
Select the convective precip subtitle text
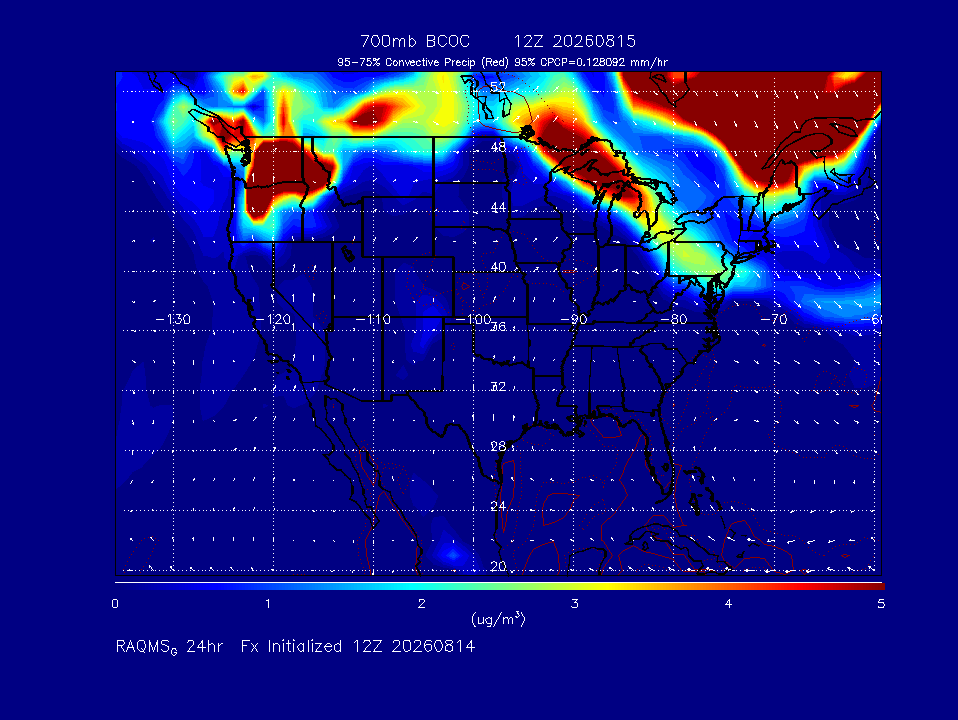click(x=502, y=62)
